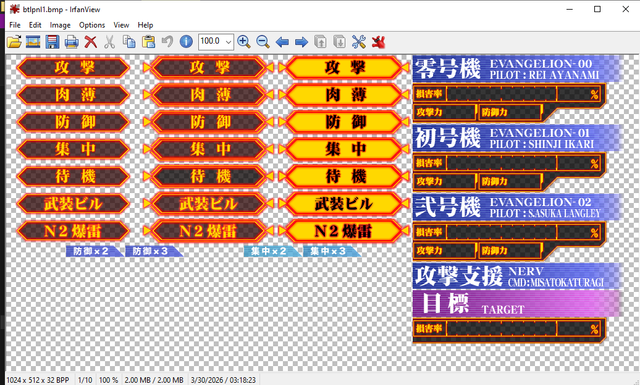Screen dimensions: 640x385
Task: Open the View menu
Action: tap(121, 25)
